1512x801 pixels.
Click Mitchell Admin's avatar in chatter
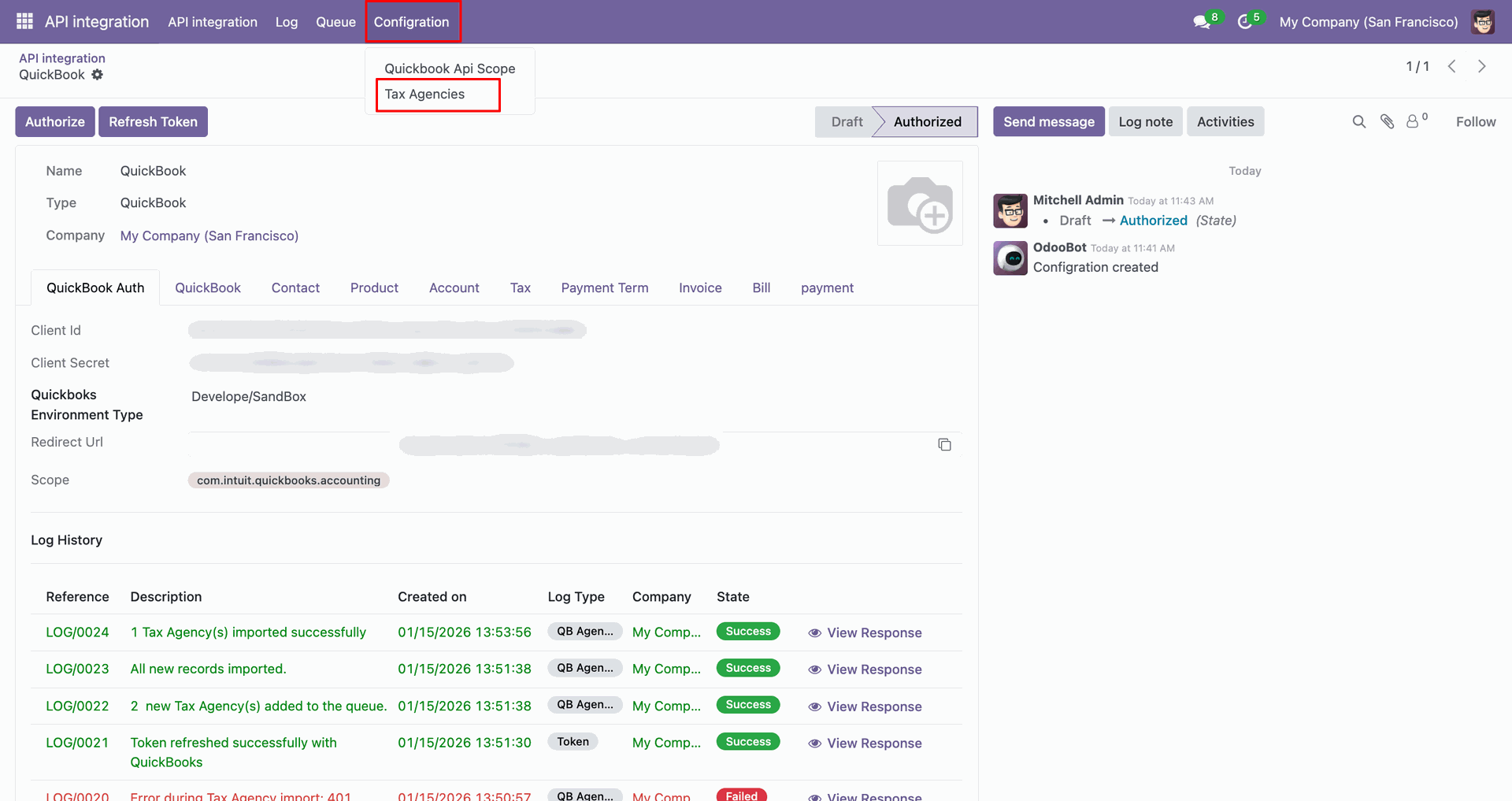tap(1010, 210)
